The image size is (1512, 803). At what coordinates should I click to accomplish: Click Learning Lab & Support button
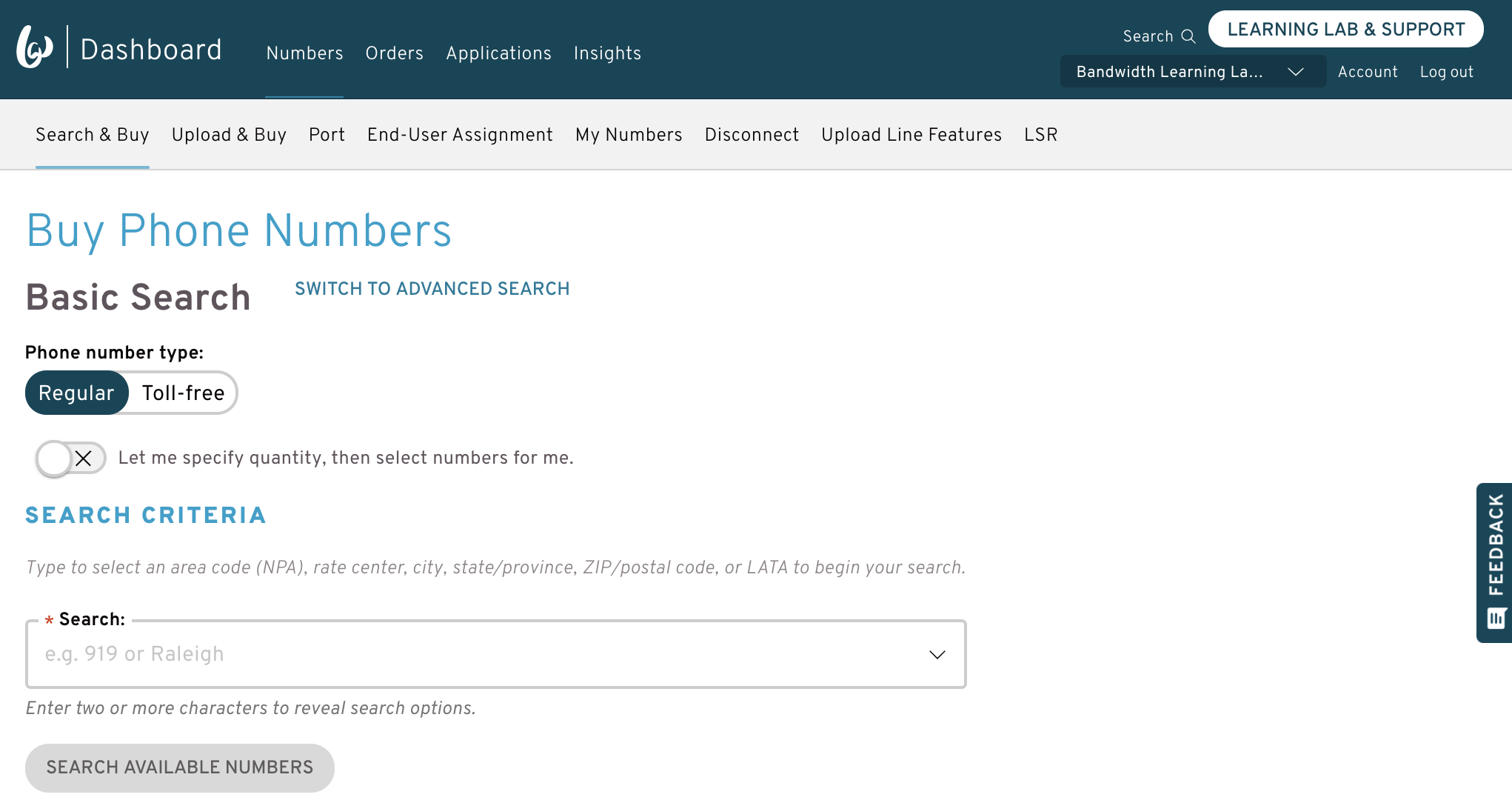click(x=1346, y=29)
